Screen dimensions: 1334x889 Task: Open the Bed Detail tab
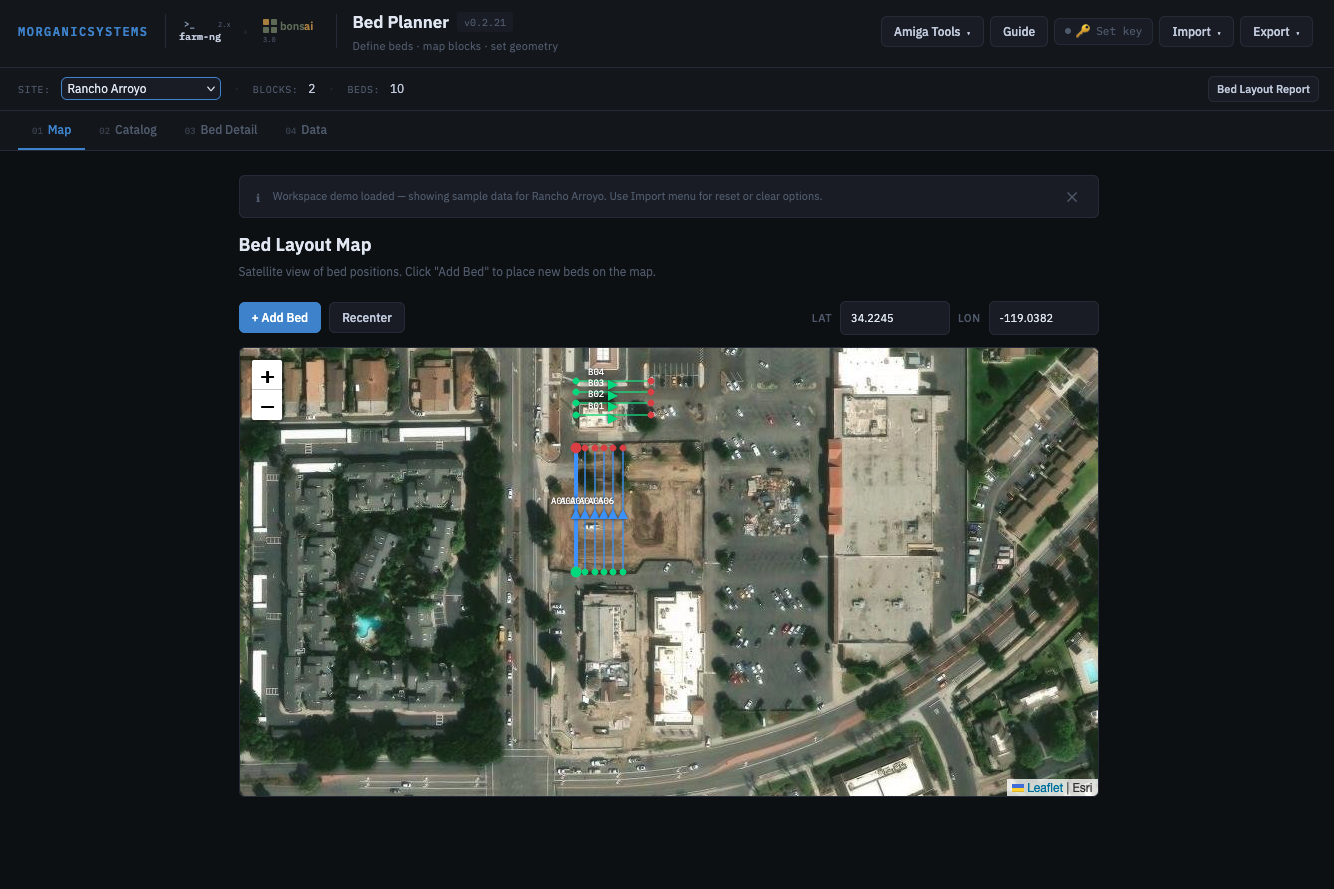pyautogui.click(x=228, y=130)
